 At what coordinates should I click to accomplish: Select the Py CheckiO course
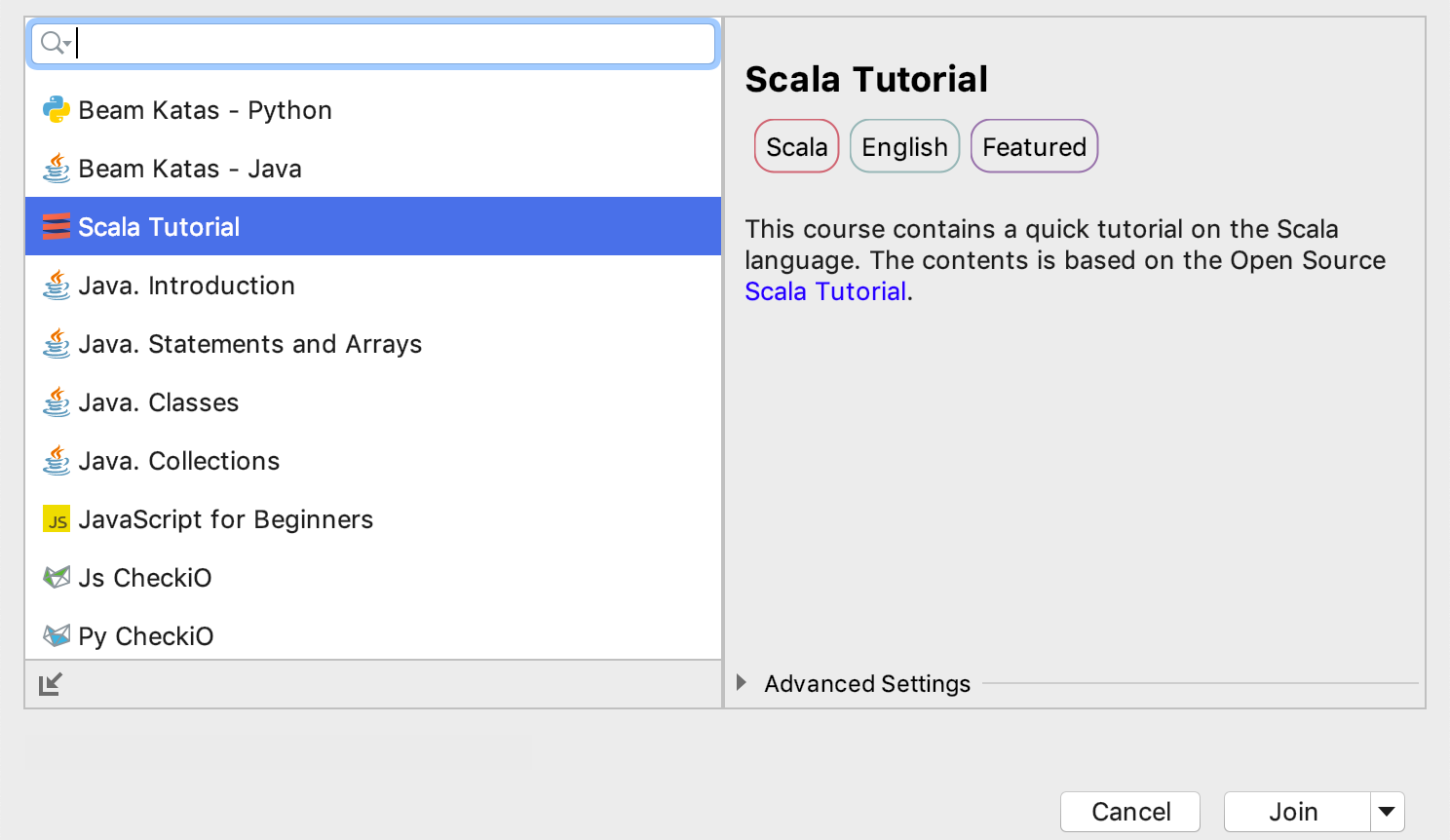click(x=373, y=633)
